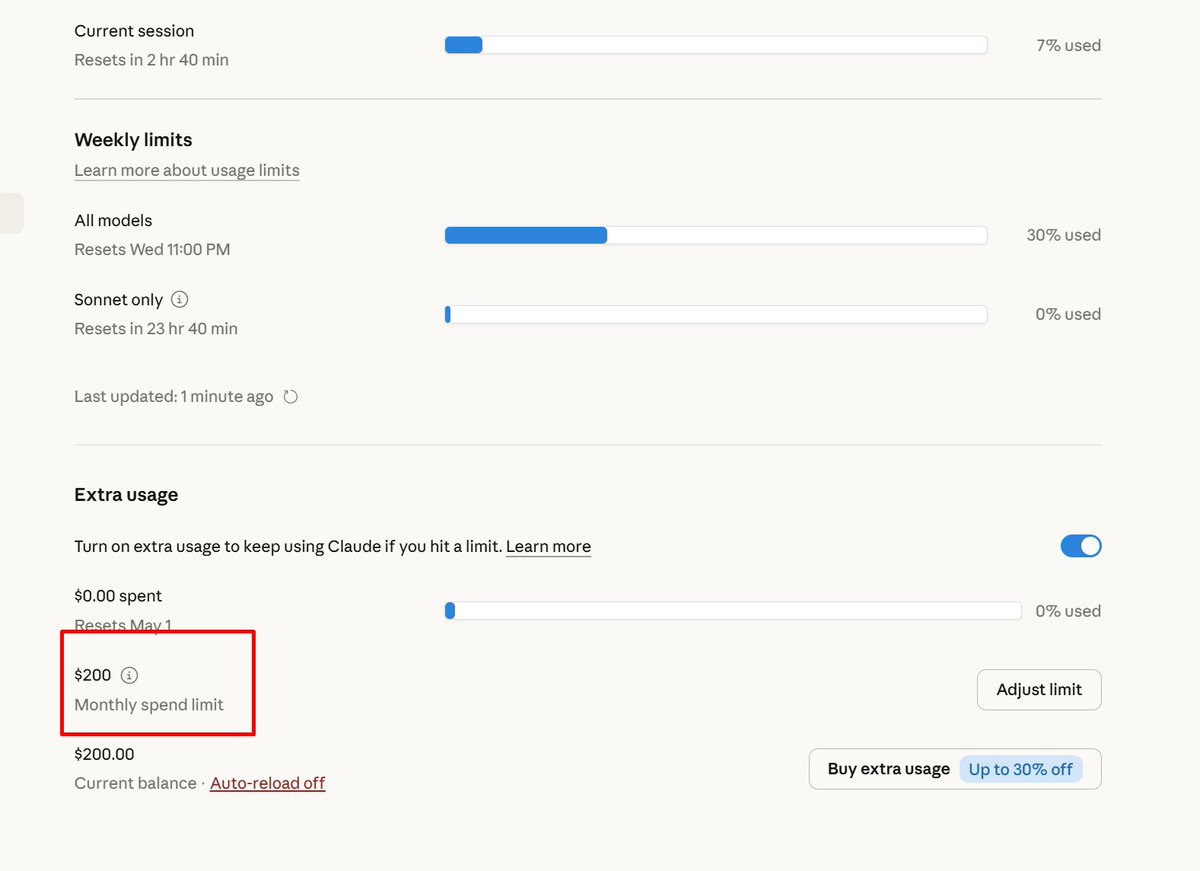Screen dimensions: 1200x871
Task: Click the Last updated: 1 minute ago text
Action: pos(174,397)
